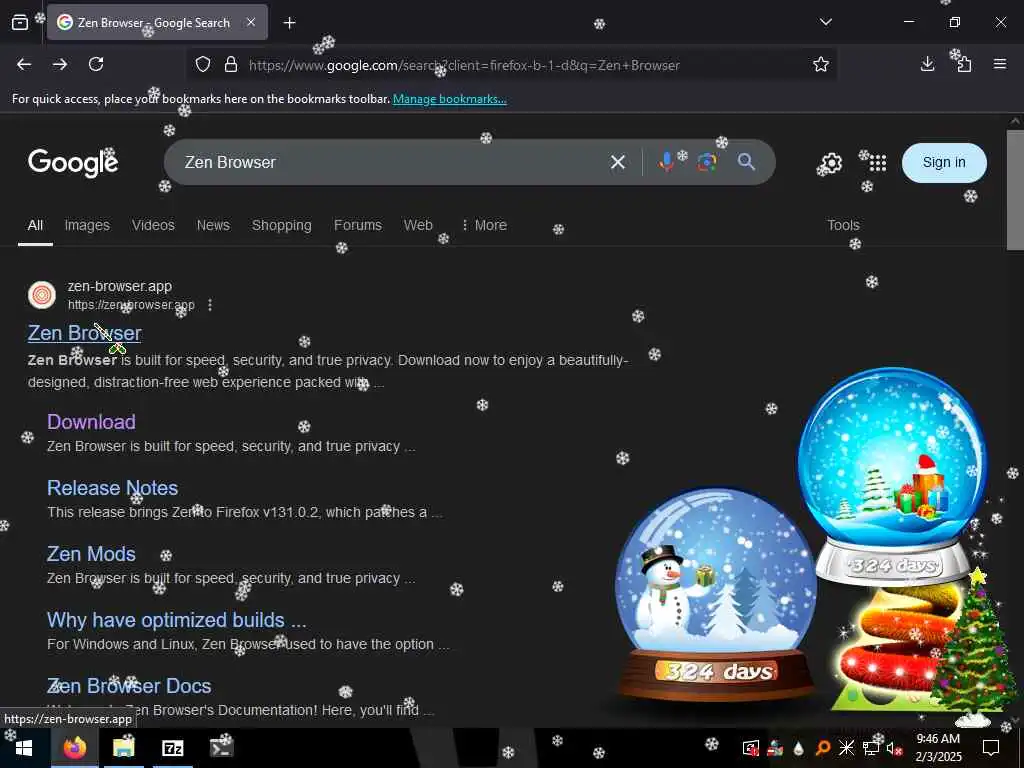Click the Sign in button

[x=944, y=163]
